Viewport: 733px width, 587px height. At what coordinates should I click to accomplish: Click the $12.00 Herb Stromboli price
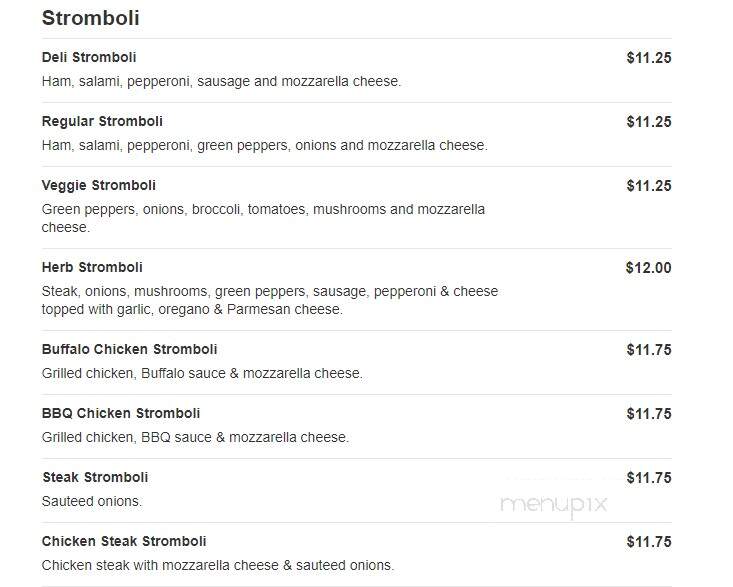[x=648, y=268]
